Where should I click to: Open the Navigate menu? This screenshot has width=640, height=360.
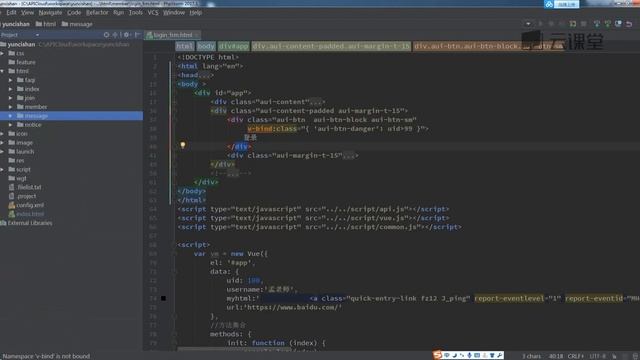[50, 13]
